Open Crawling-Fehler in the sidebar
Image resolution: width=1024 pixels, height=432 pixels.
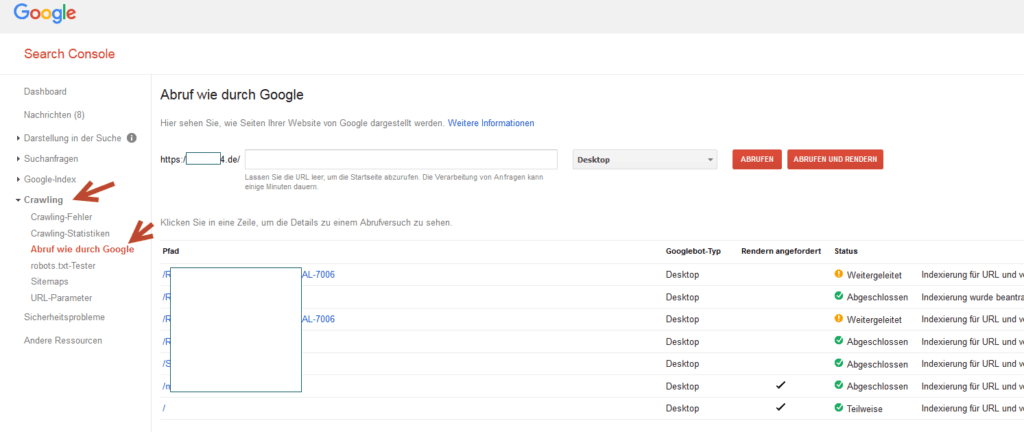pyautogui.click(x=61, y=217)
